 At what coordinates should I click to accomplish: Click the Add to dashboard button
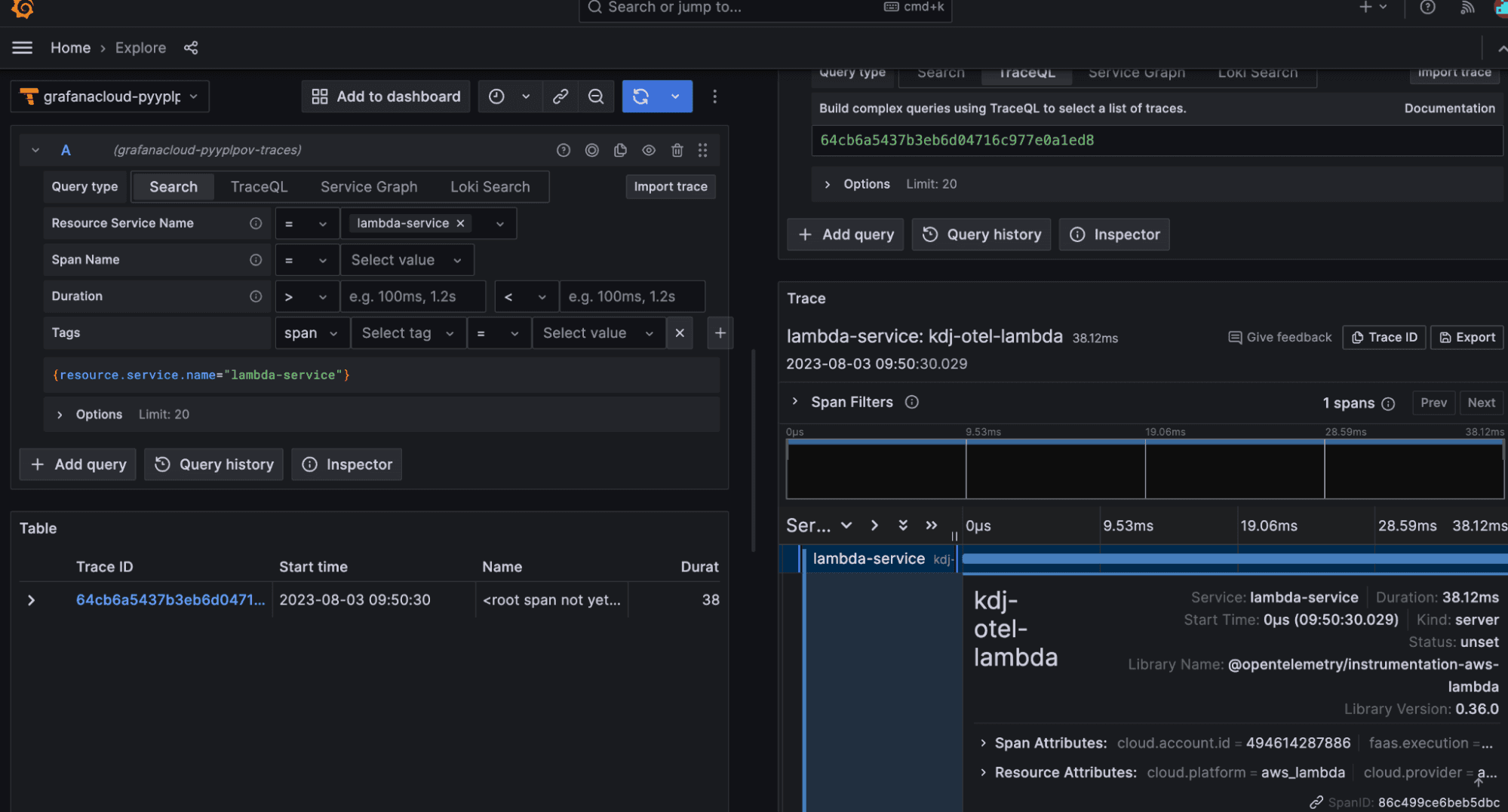tap(385, 96)
